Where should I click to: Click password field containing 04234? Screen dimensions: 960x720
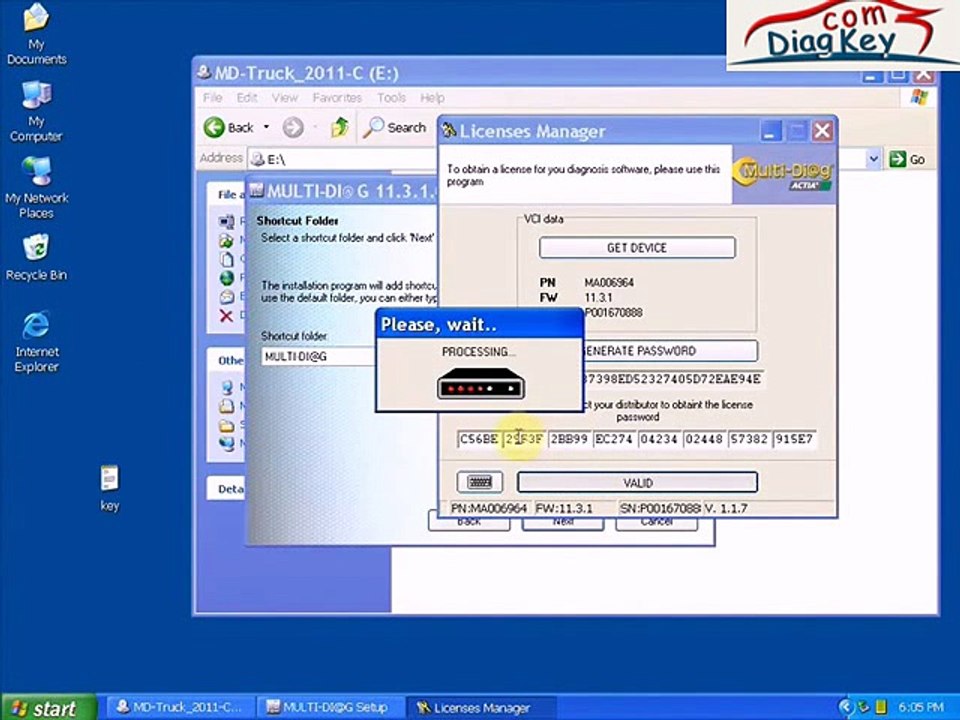pyautogui.click(x=660, y=439)
